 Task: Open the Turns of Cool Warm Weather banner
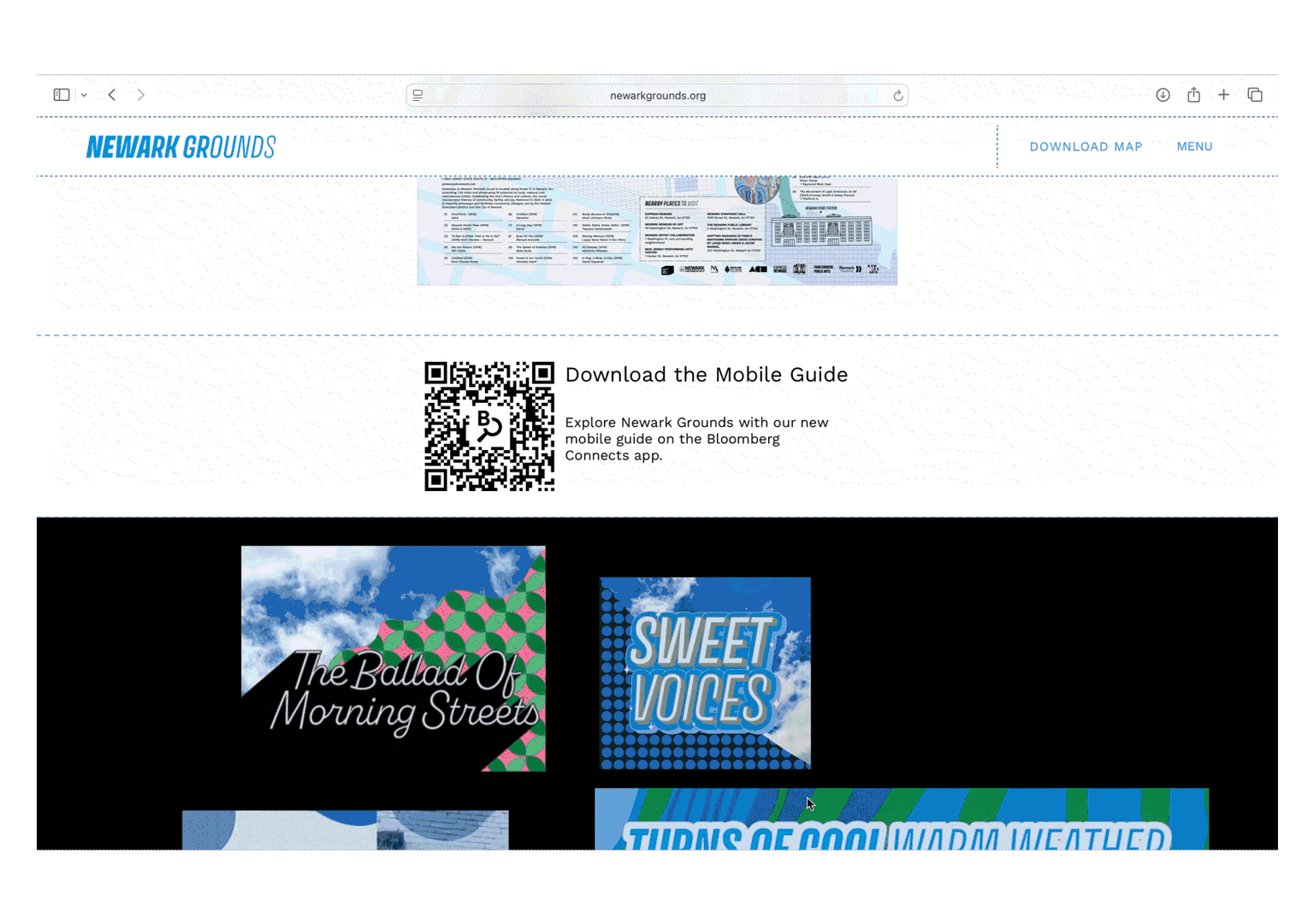pos(902,819)
